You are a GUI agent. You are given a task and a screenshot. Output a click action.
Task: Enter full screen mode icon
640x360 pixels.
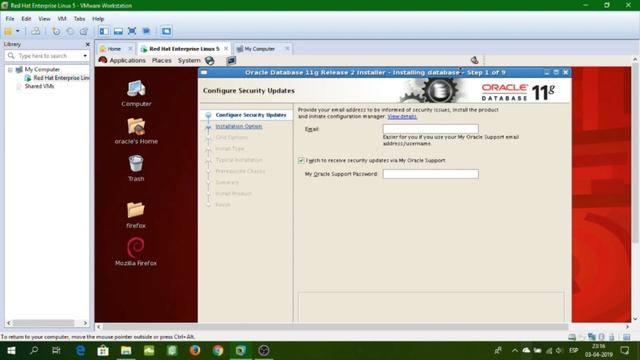132,31
